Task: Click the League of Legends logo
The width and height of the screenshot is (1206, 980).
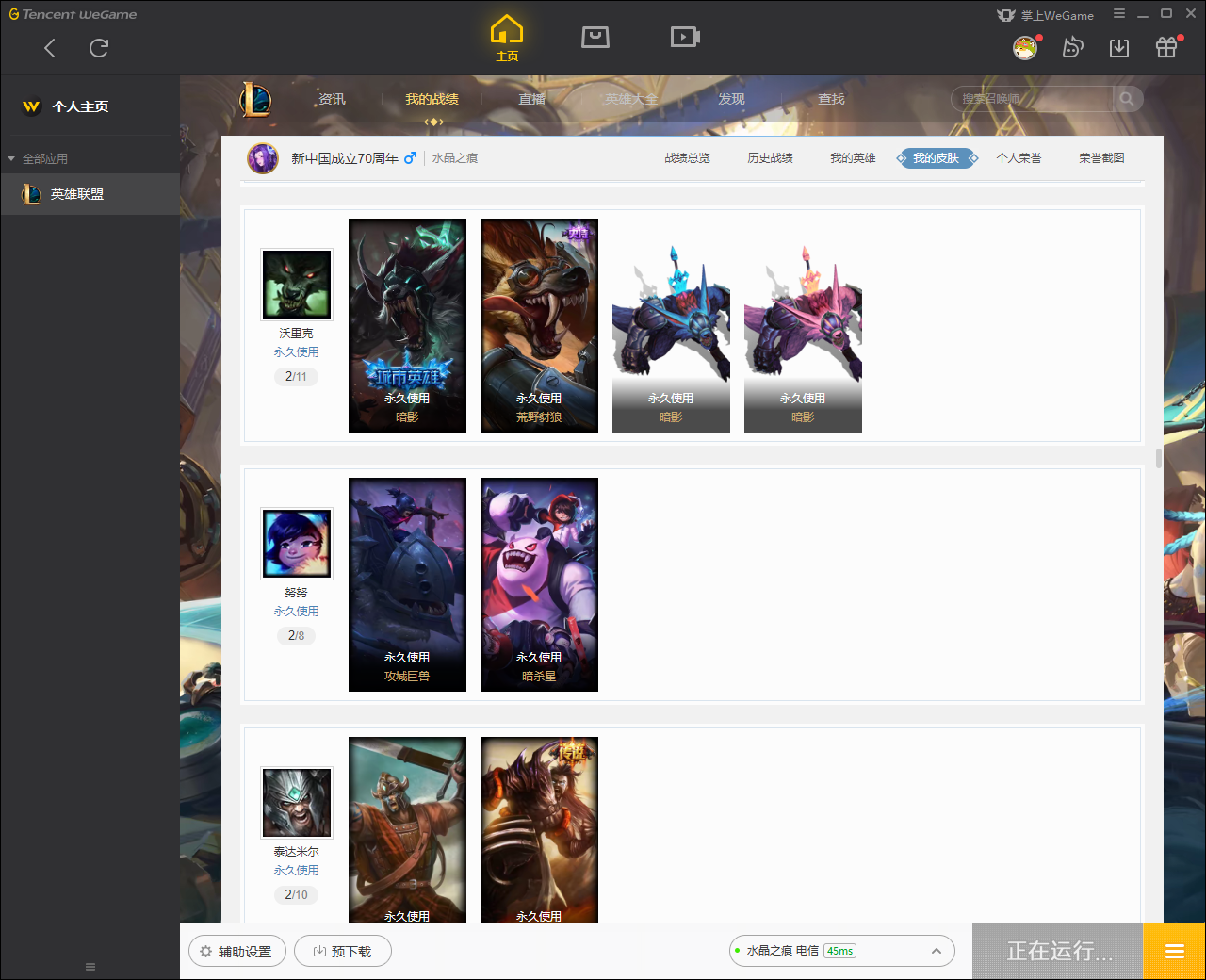Action: click(x=255, y=99)
